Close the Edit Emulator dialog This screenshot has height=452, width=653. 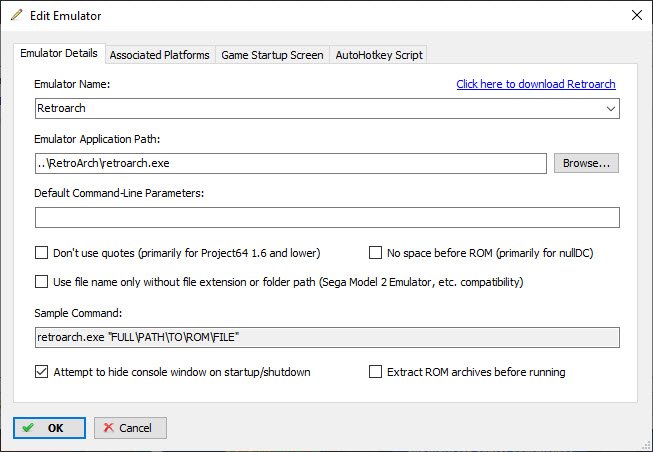(636, 15)
